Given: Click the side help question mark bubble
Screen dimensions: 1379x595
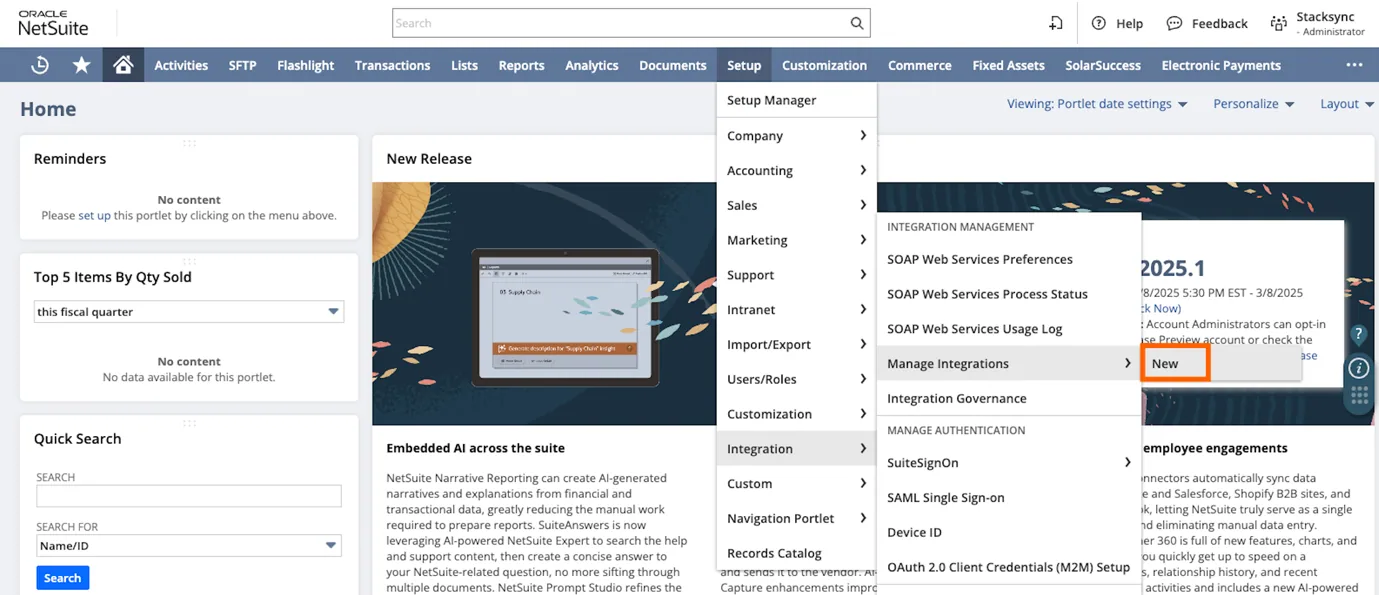Looking at the screenshot, I should (x=1358, y=334).
